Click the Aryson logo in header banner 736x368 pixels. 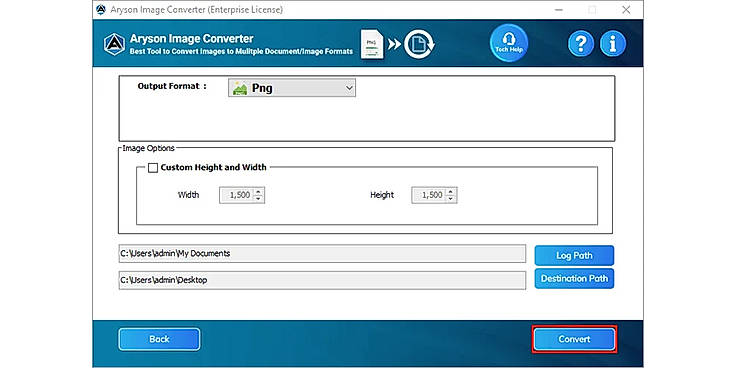[115, 45]
